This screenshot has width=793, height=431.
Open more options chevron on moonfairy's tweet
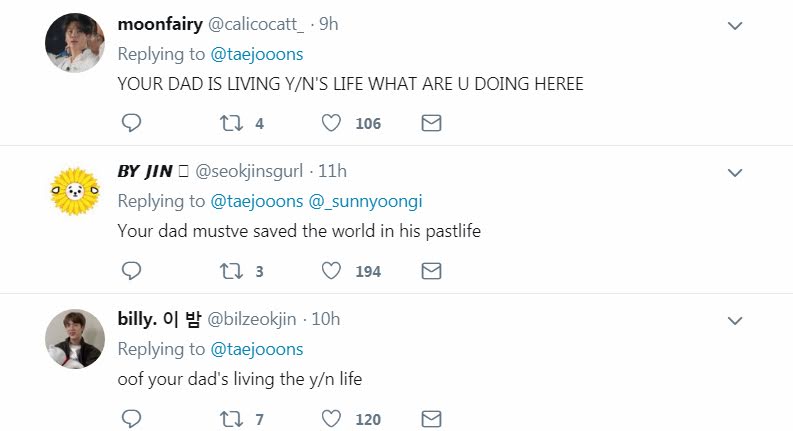point(734,25)
